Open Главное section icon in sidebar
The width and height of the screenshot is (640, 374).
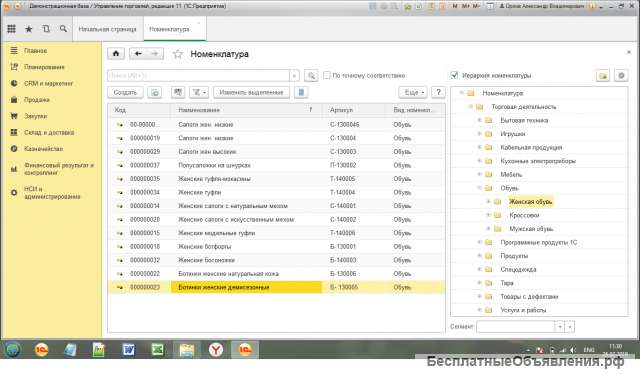pos(14,51)
